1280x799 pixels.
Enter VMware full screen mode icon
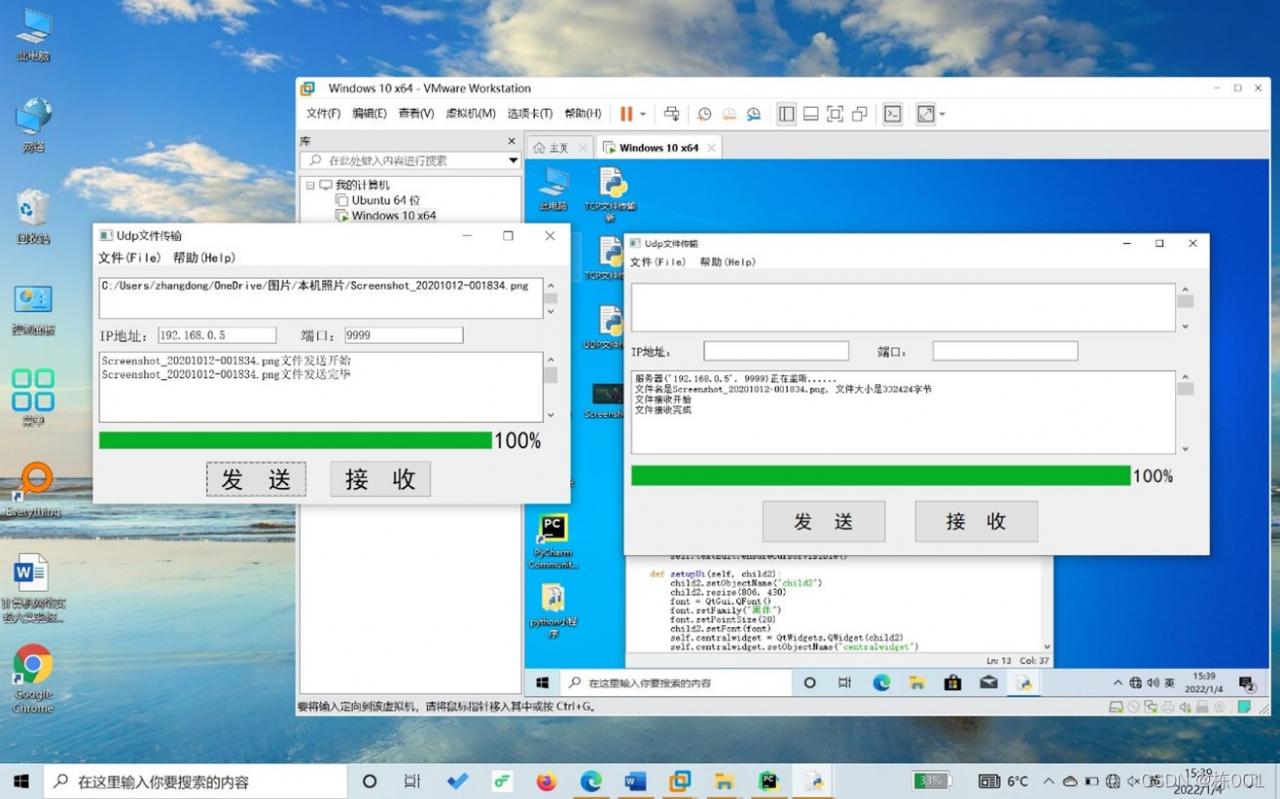[x=835, y=114]
